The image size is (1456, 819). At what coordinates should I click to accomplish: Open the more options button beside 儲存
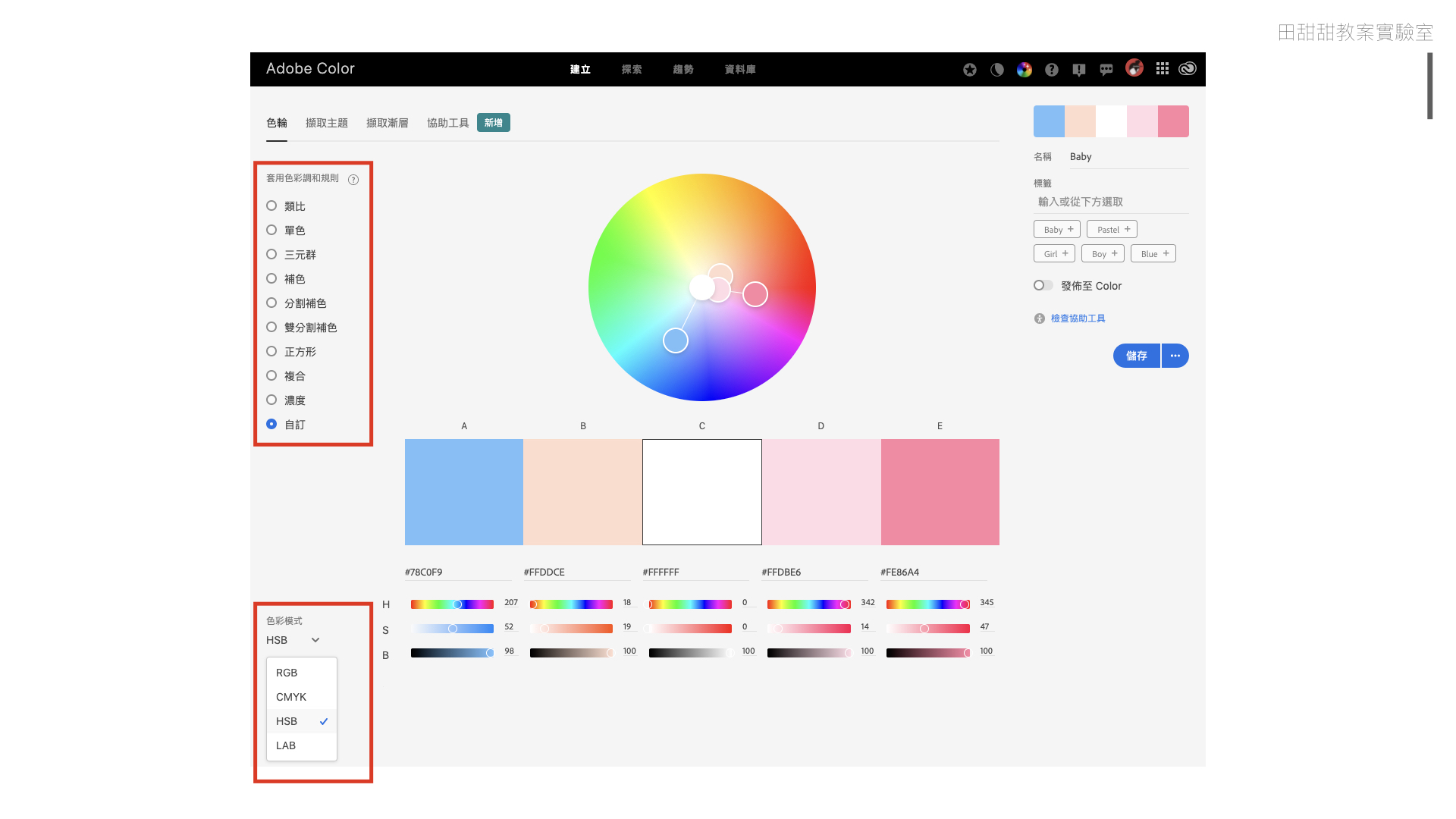1175,356
